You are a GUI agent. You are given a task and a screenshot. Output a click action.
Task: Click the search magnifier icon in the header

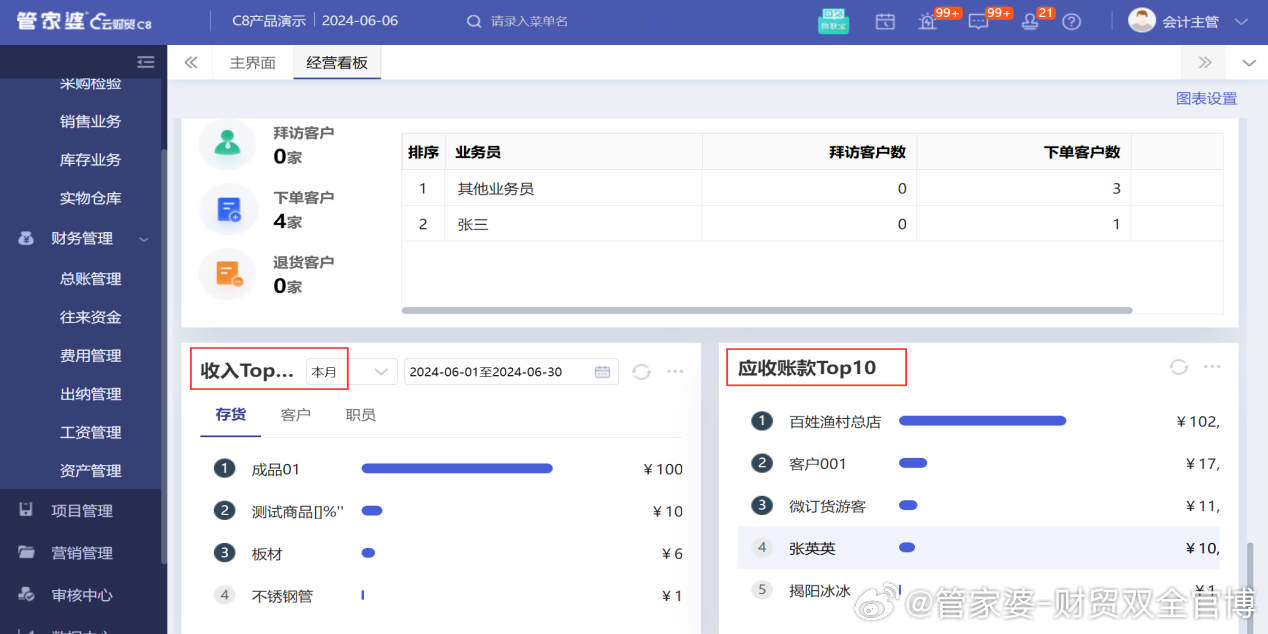tap(473, 19)
